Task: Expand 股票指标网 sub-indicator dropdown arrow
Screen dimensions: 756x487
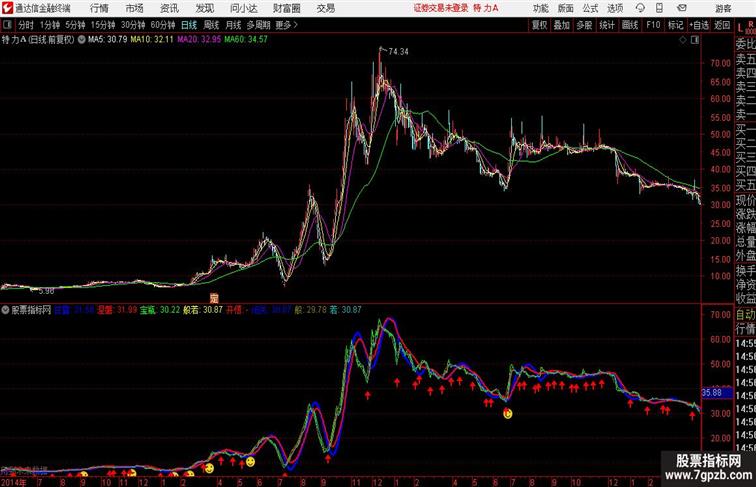Action: (x=5, y=310)
